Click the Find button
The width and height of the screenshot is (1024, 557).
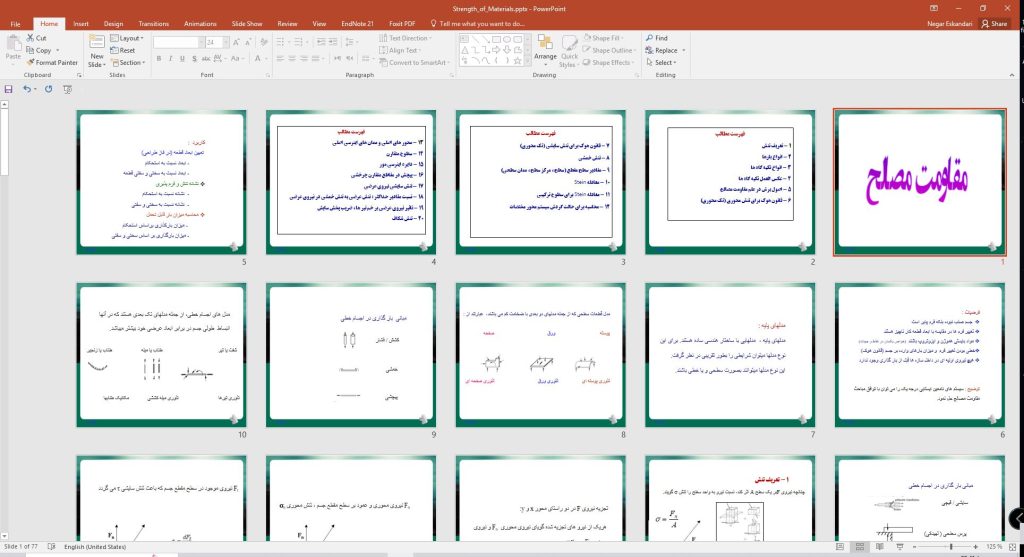657,38
